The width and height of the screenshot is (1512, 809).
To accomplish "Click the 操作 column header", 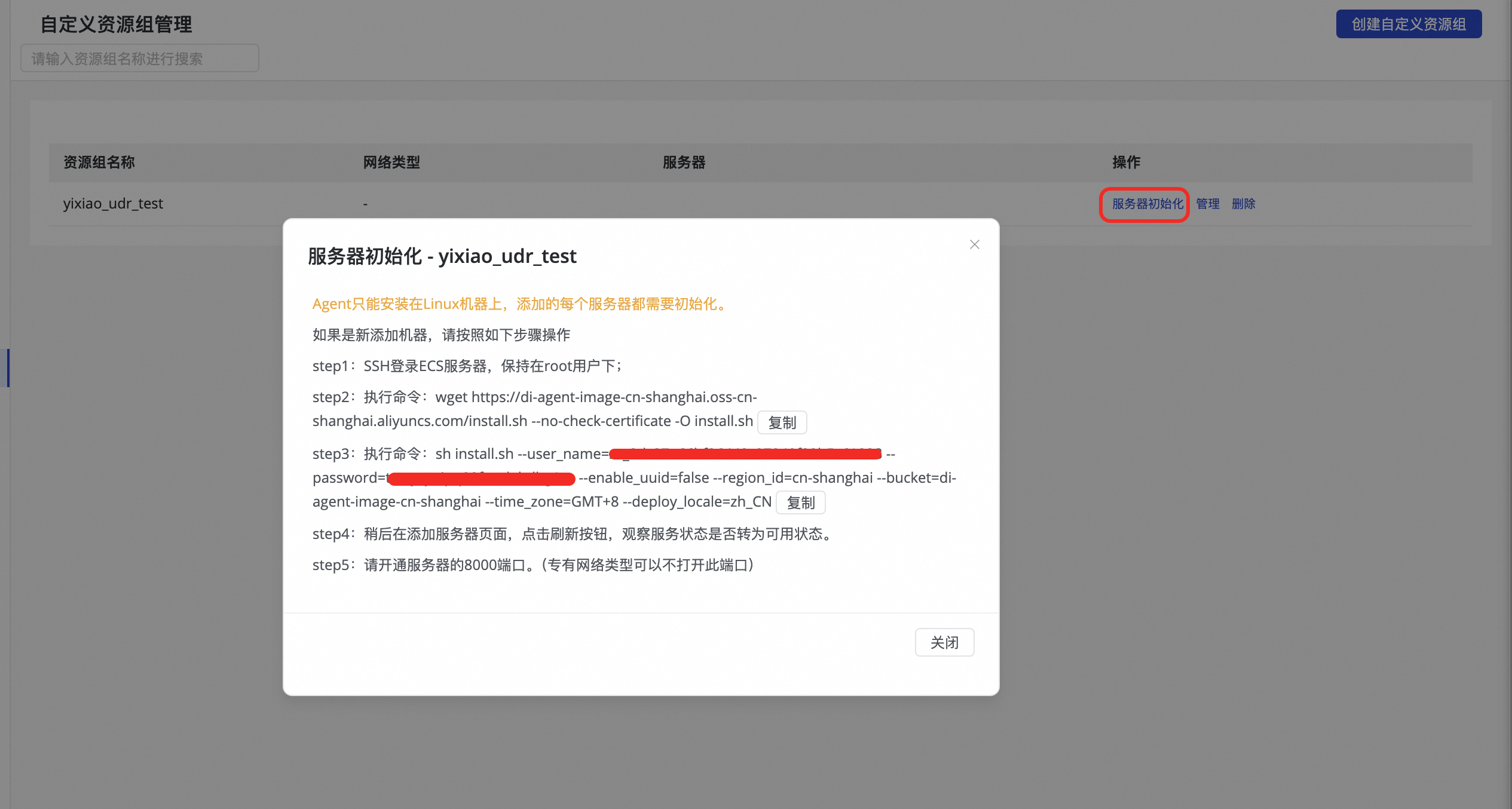I will pos(1126,162).
